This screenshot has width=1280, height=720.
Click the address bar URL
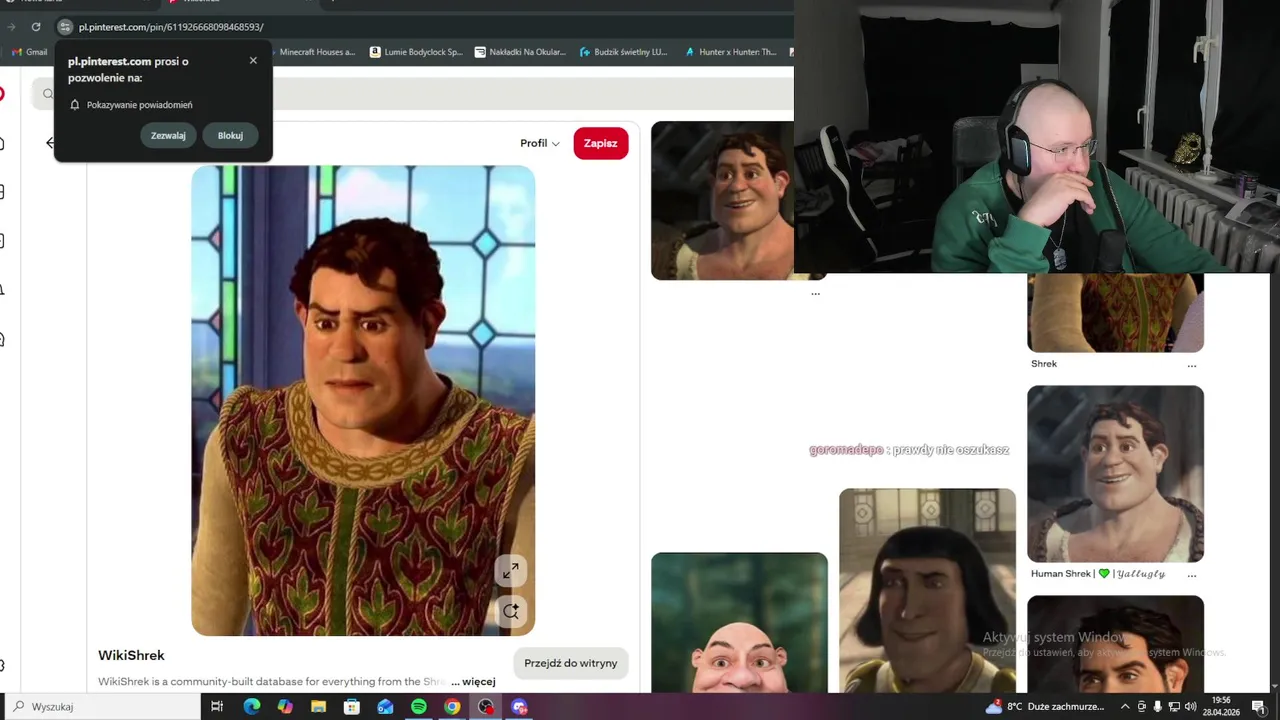point(171,27)
